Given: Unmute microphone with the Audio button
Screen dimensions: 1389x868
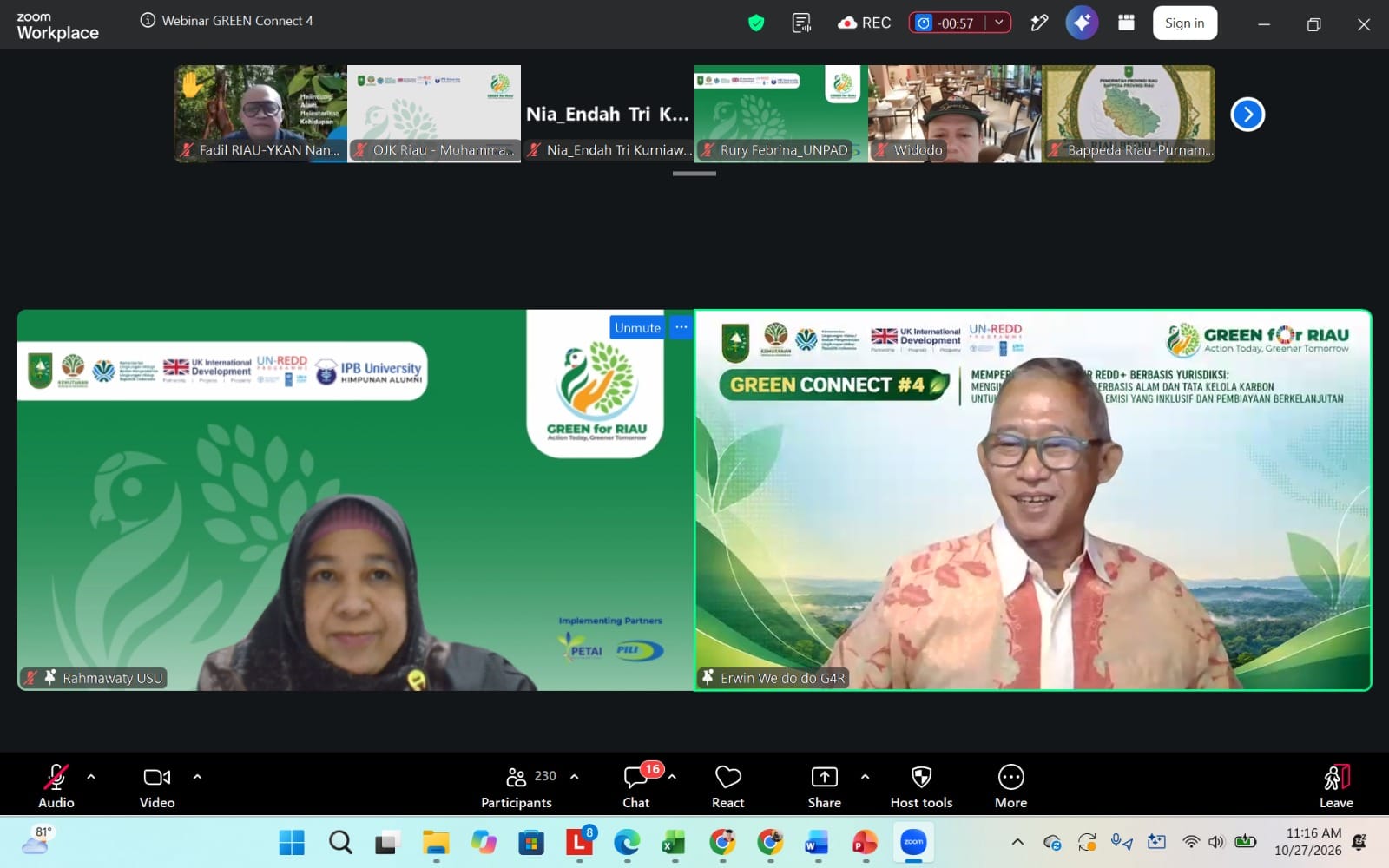Looking at the screenshot, I should click(56, 786).
